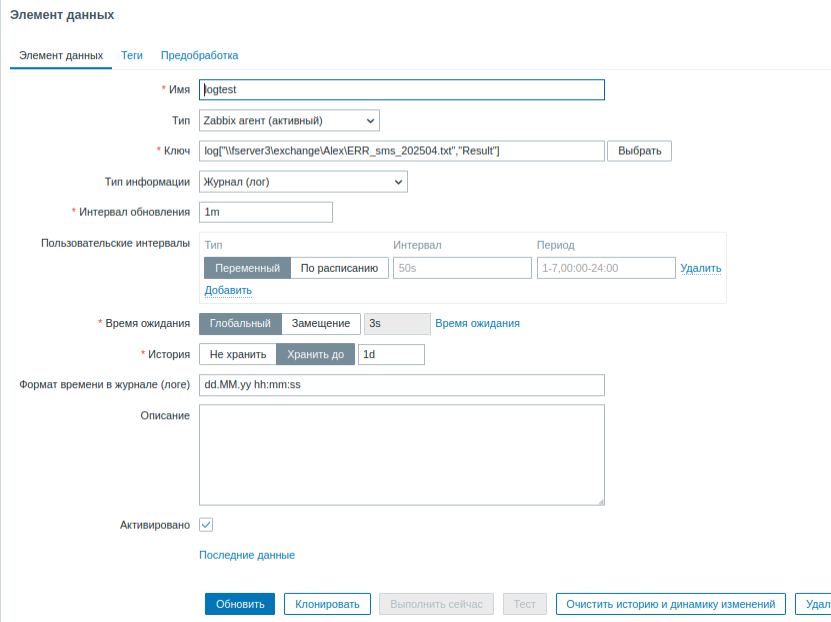Image resolution: width=831 pixels, height=622 pixels.
Task: Click the Описание textarea resize handle corner
Action: point(601,502)
